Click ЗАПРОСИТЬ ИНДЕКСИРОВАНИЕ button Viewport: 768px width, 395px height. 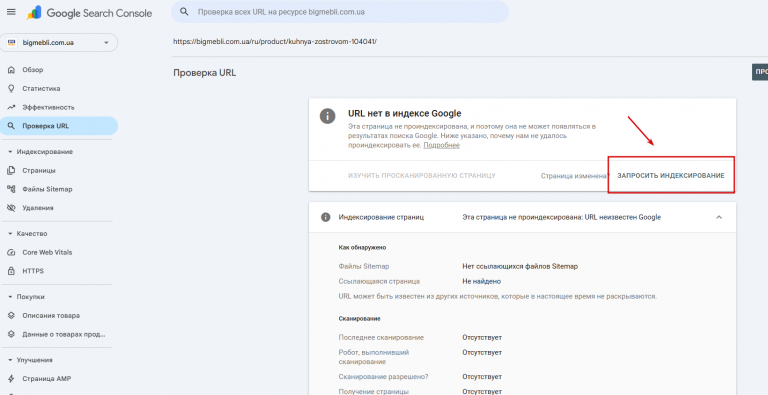click(x=671, y=175)
